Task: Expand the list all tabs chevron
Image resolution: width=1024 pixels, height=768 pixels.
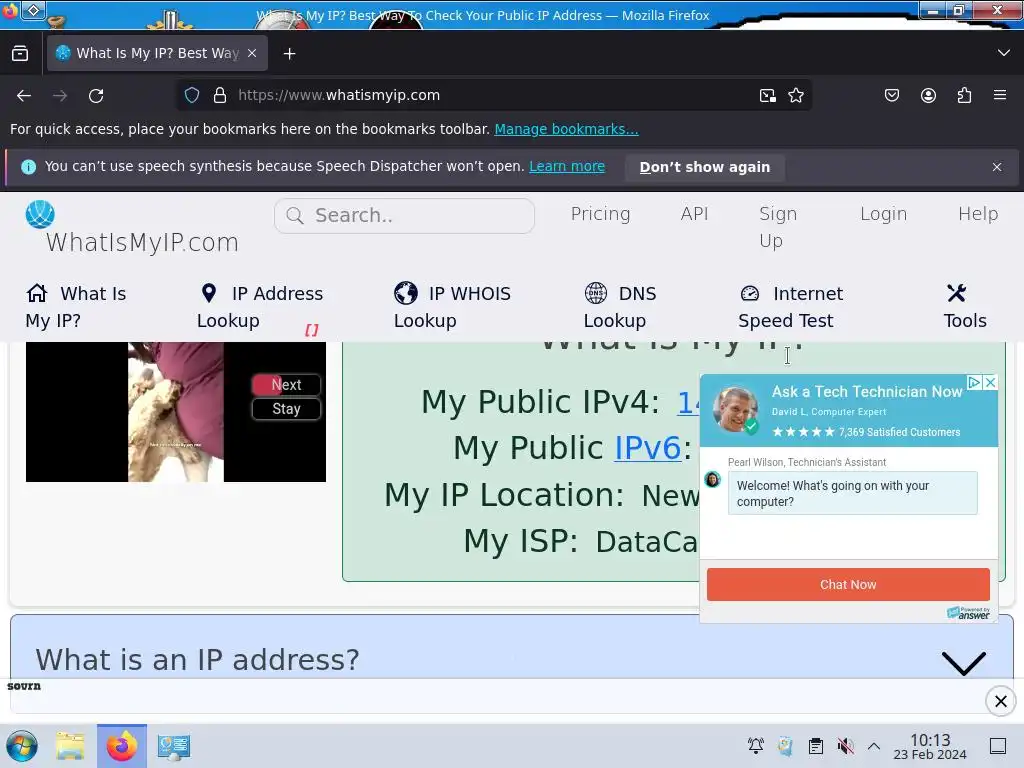Action: point(1004,53)
